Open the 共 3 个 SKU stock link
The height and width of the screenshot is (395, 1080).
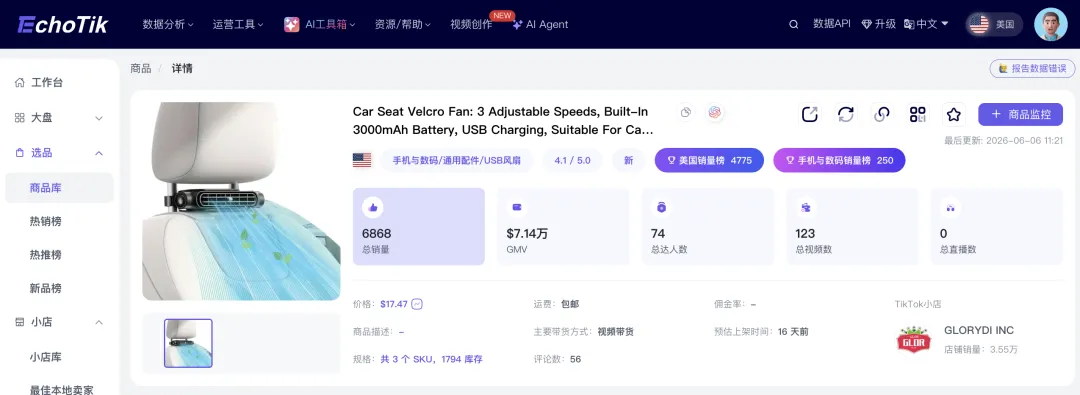pyautogui.click(x=431, y=359)
